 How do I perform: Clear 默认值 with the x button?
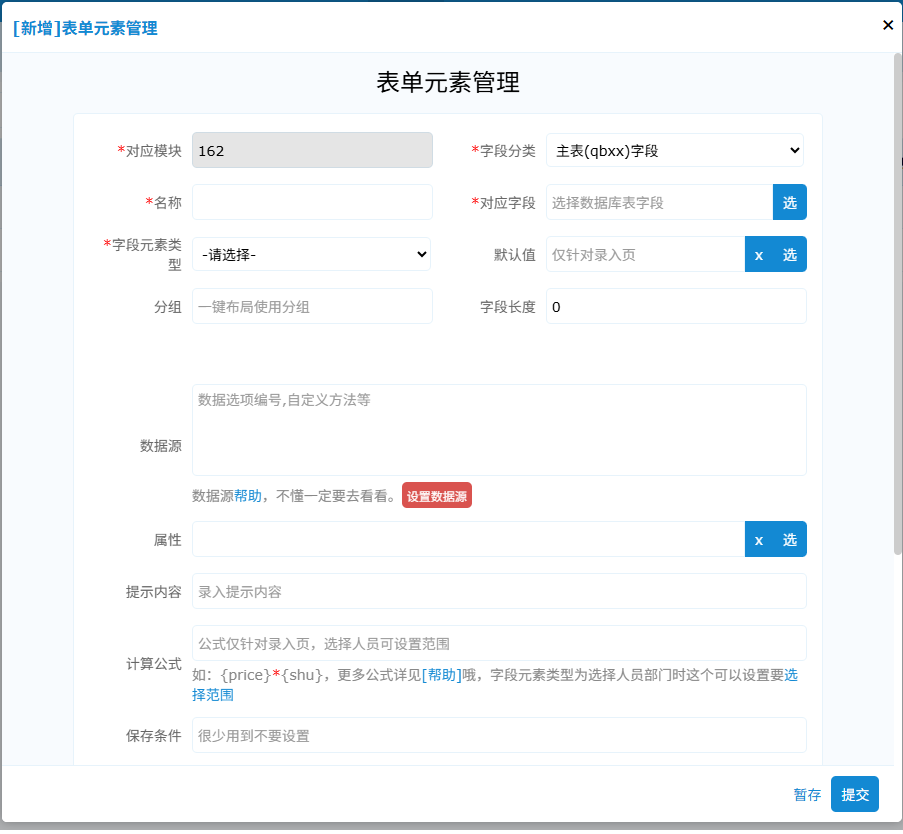coord(759,255)
